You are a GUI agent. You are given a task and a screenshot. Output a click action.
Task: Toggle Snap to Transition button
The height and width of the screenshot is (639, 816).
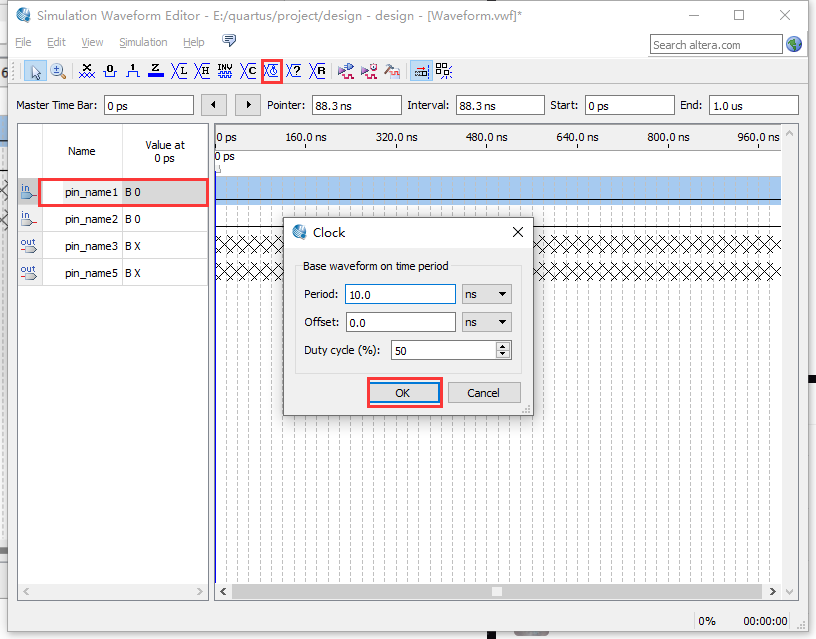444,71
